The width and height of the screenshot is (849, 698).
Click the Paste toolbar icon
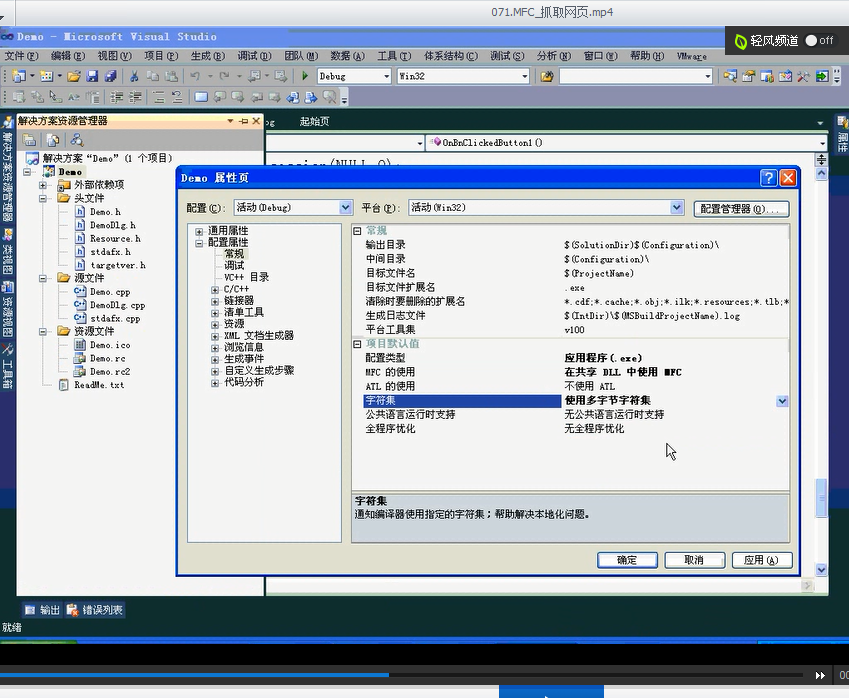(x=171, y=76)
